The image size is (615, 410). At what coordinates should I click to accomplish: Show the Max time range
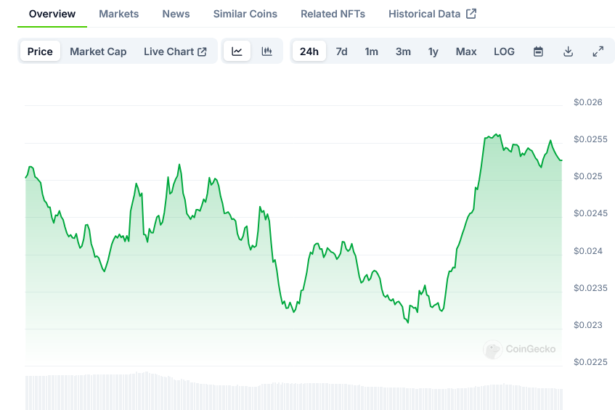click(x=466, y=51)
